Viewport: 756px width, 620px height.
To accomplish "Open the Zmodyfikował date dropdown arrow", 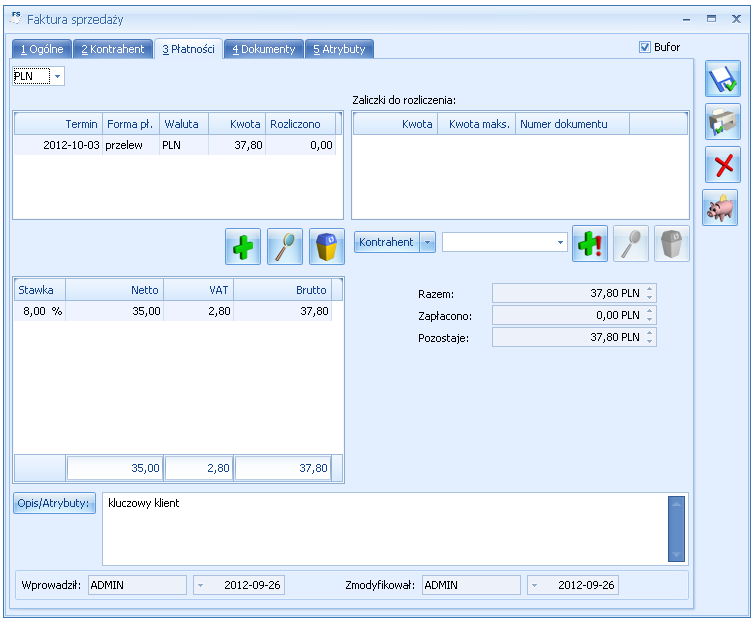I will [x=534, y=585].
